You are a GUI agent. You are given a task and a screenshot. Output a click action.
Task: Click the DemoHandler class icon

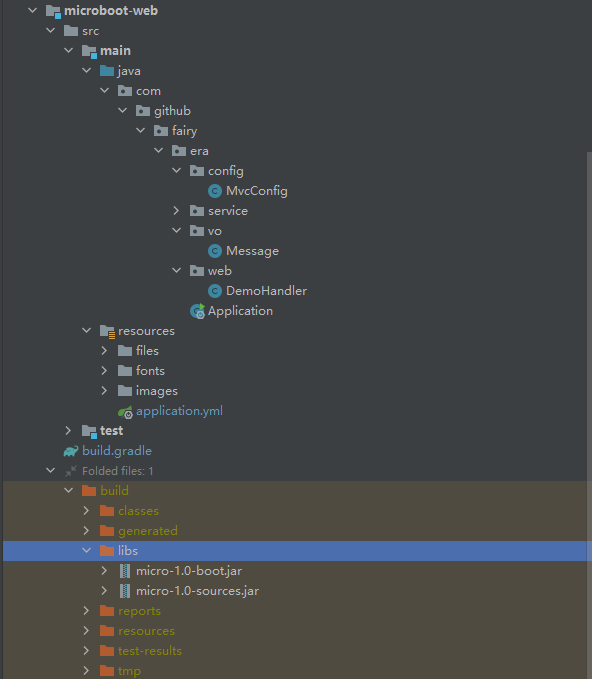click(x=215, y=291)
